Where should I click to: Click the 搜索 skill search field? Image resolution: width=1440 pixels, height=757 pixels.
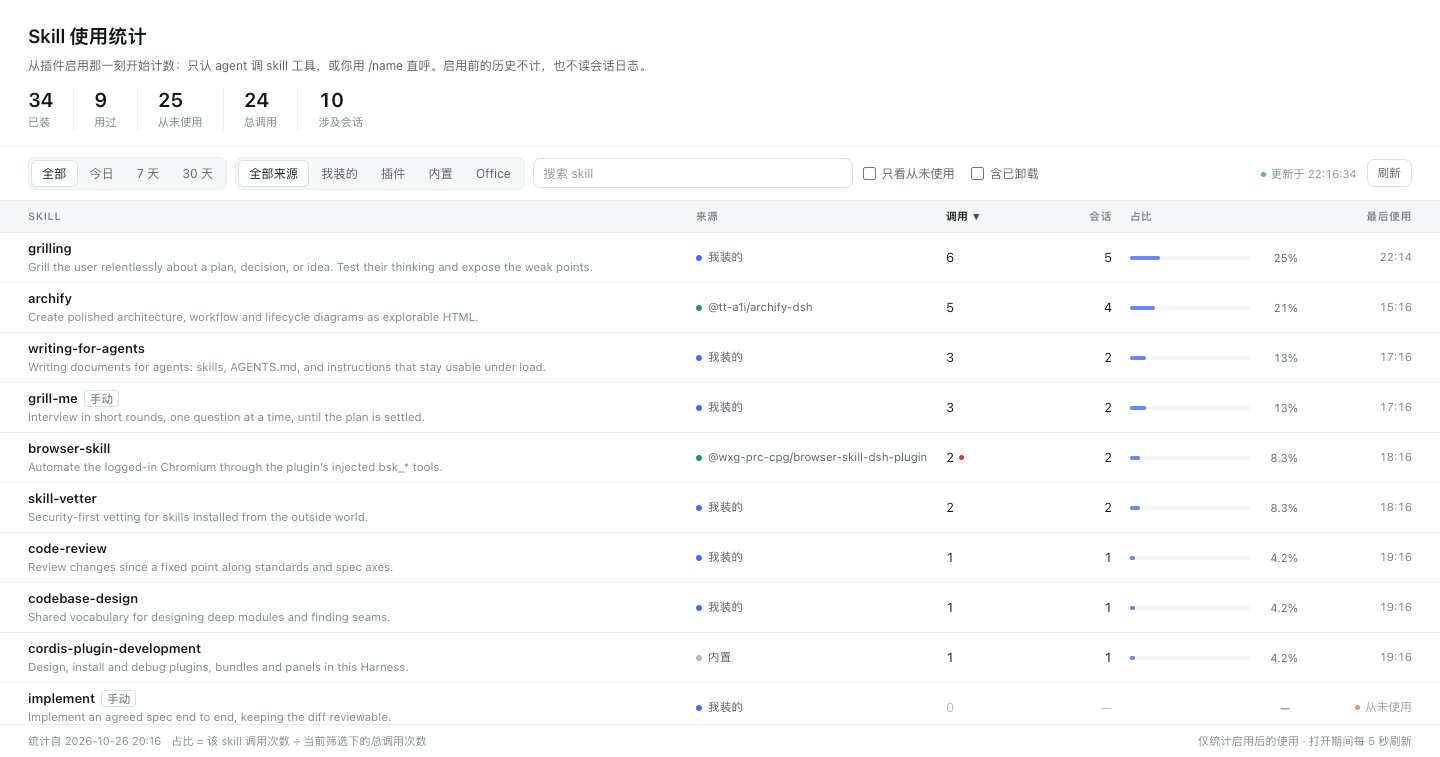pyautogui.click(x=692, y=173)
